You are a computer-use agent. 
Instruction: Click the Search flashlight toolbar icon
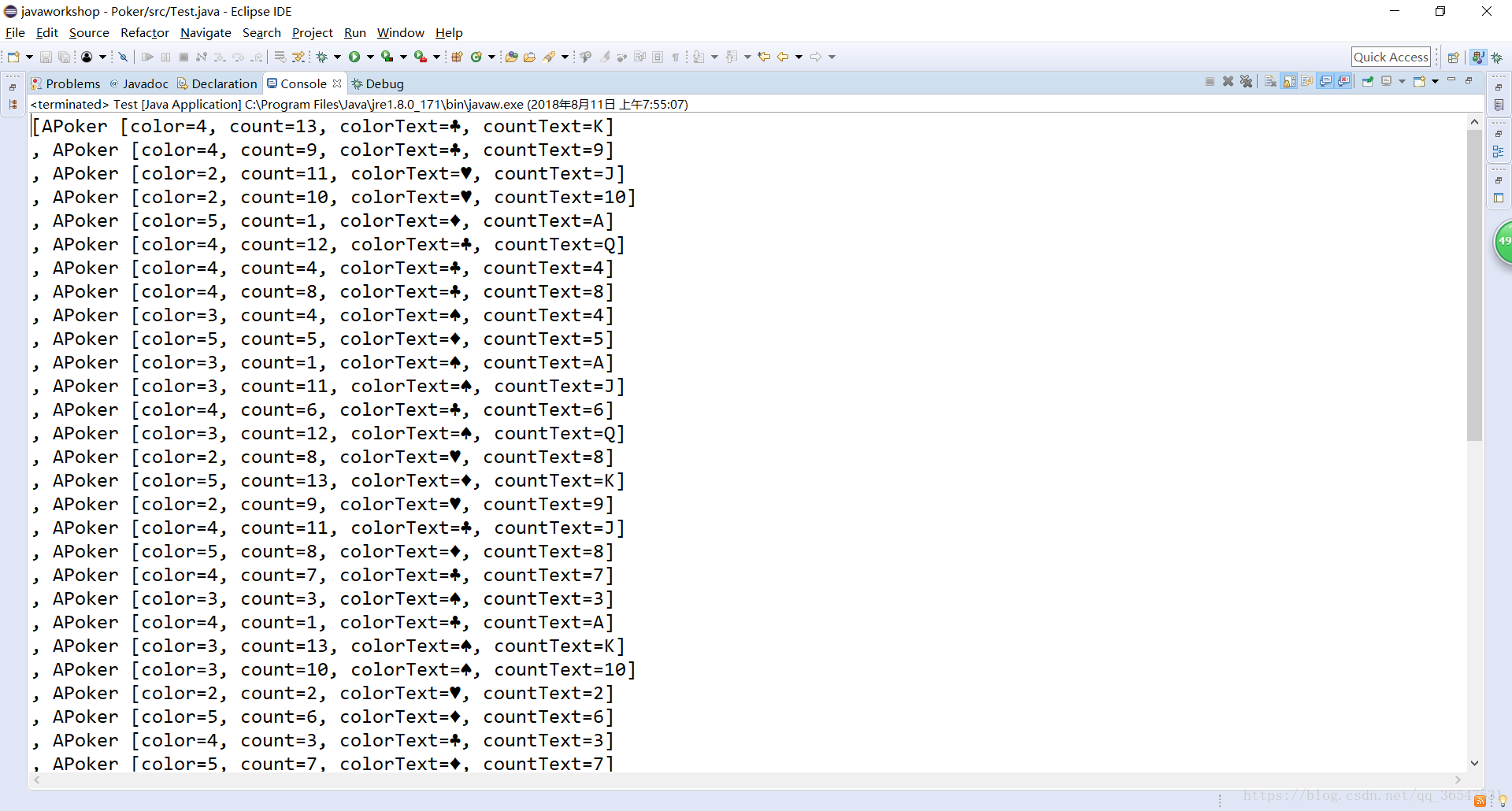coord(549,57)
